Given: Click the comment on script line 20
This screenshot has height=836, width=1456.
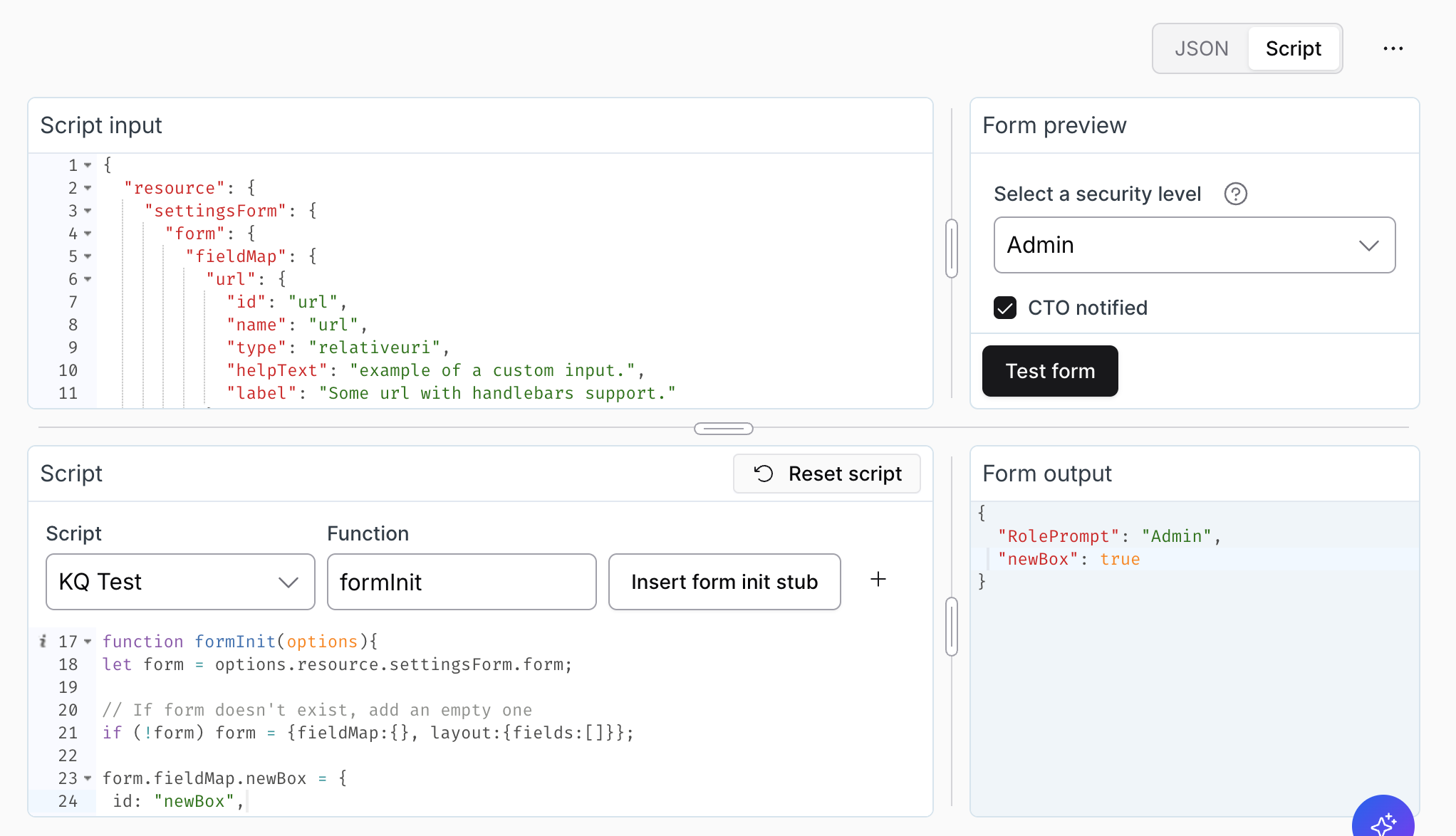Looking at the screenshot, I should [317, 710].
